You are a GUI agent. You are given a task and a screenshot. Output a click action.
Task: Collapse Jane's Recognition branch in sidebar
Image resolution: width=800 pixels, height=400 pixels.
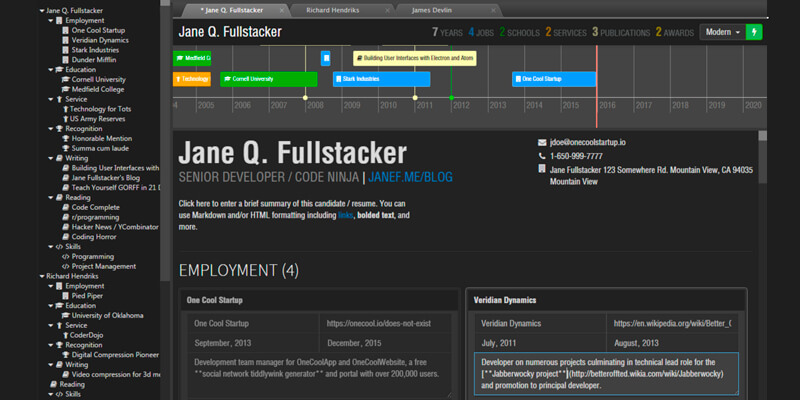51,129
